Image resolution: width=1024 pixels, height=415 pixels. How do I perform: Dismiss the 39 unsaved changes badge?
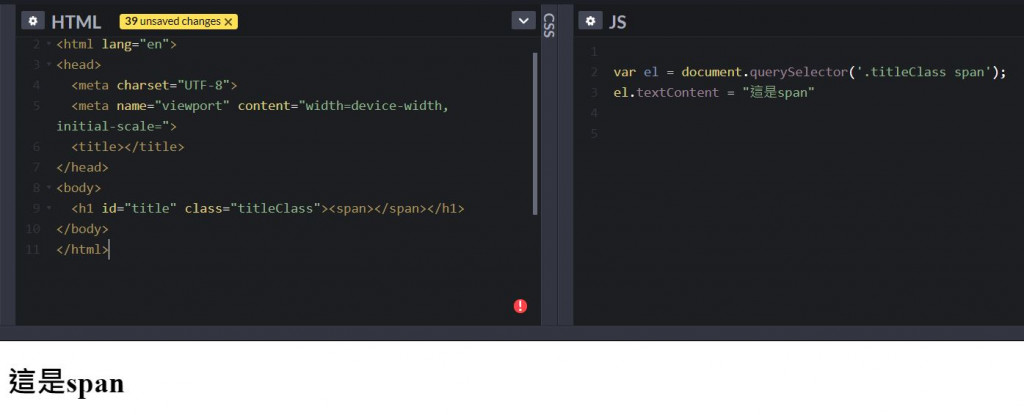tap(228, 22)
